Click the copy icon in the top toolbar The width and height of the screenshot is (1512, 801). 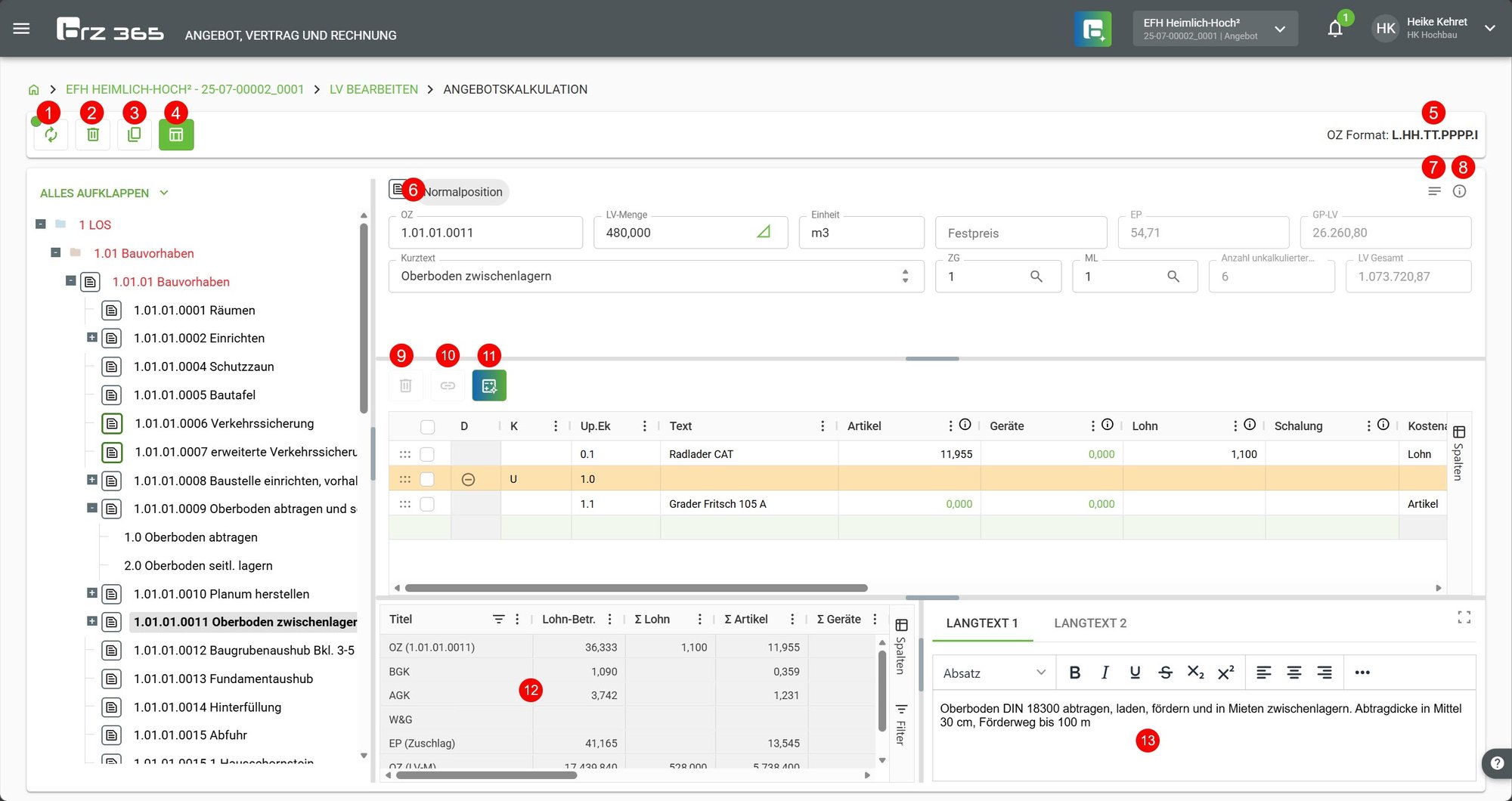pyautogui.click(x=135, y=135)
